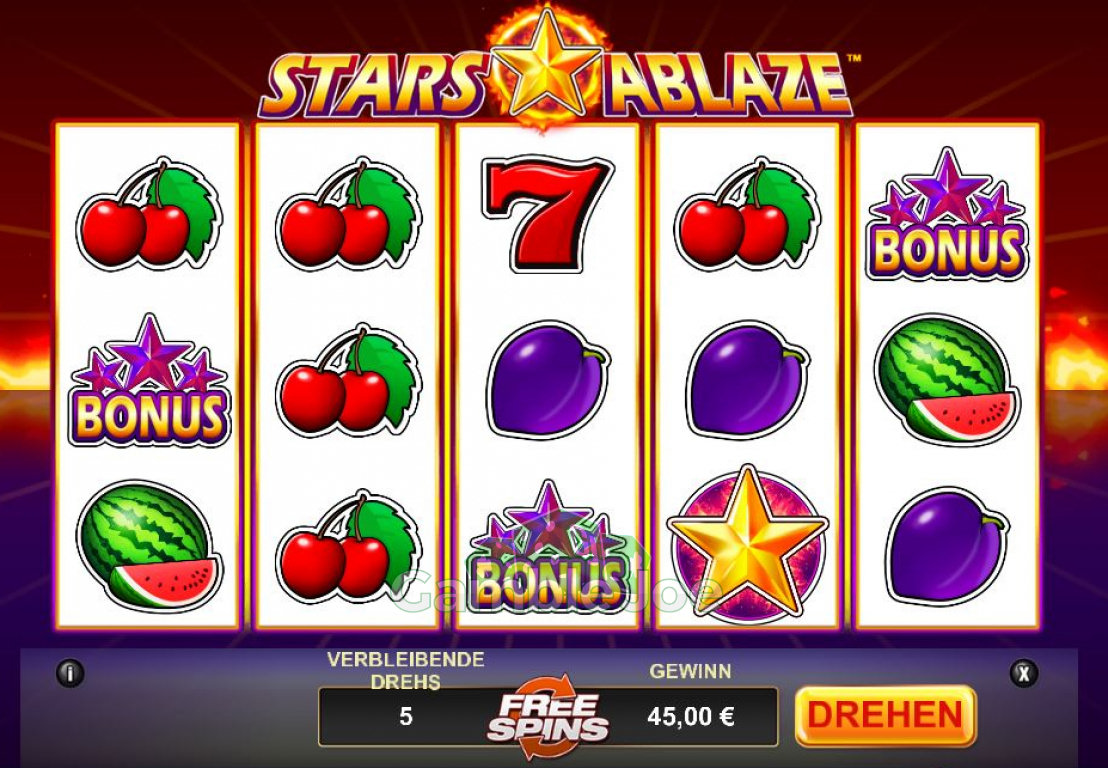Click the watermelon on the first reel
Viewport: 1108px width, 768px height.
coord(149,545)
